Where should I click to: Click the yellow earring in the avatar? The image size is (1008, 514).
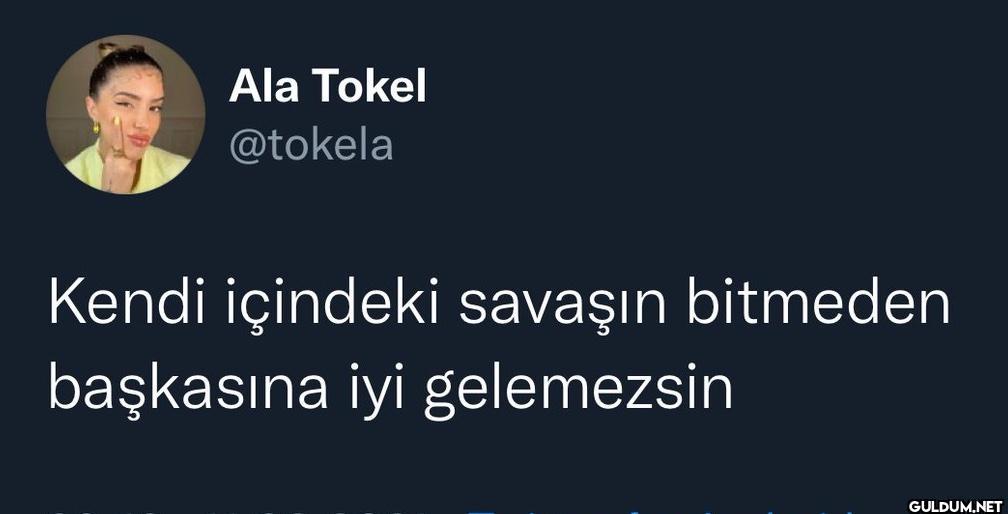[96, 127]
